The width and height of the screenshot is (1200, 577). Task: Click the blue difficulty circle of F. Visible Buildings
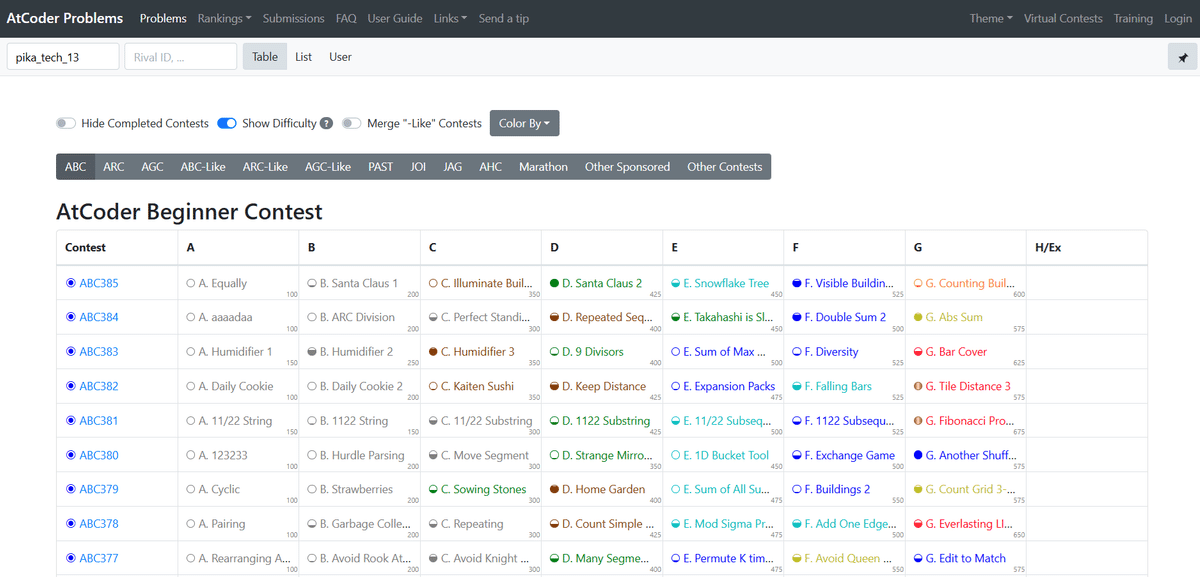pos(796,283)
